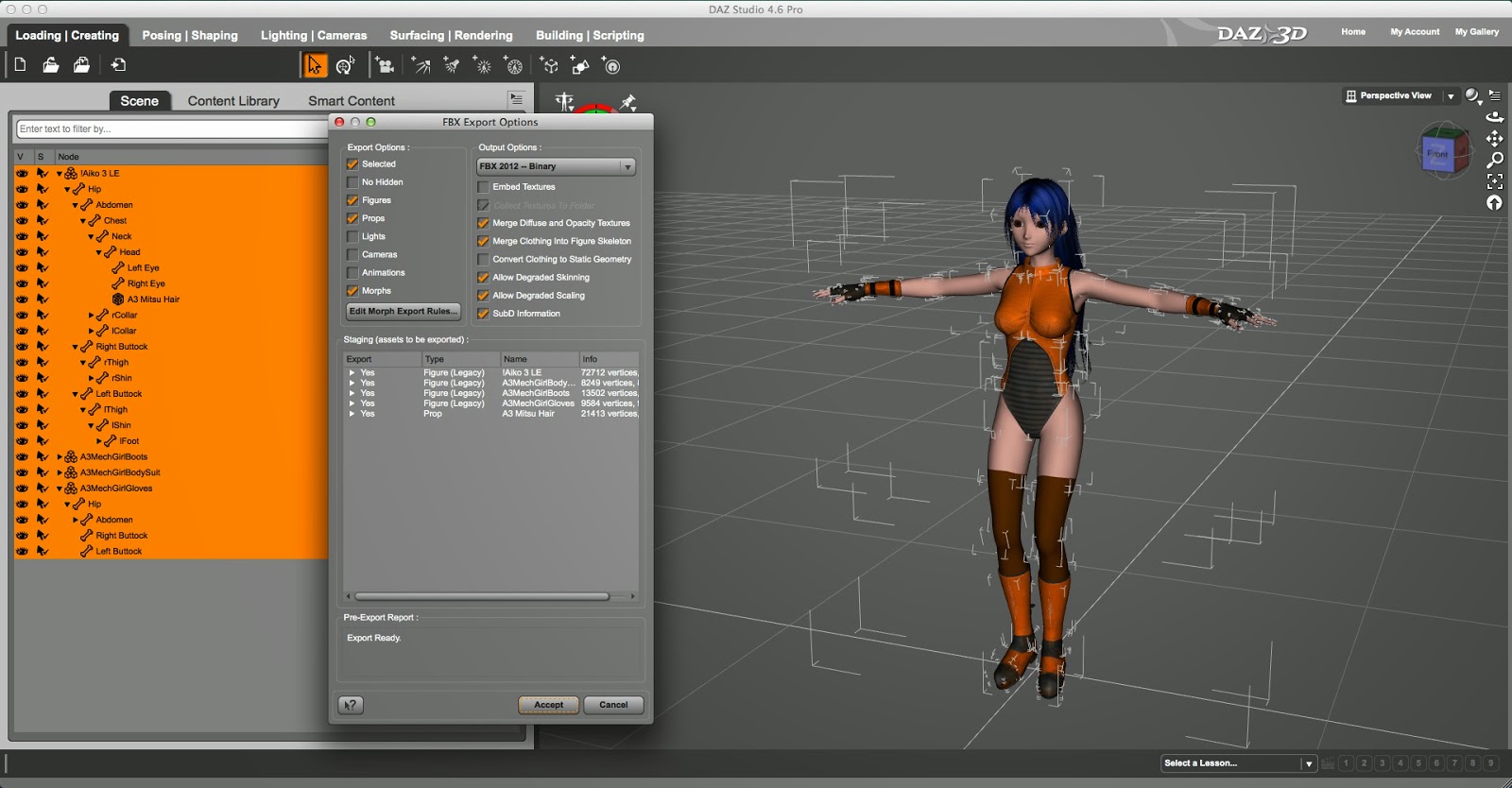This screenshot has width=1512, height=788.
Task: Toggle SubD Information checkbox
Action: point(483,314)
